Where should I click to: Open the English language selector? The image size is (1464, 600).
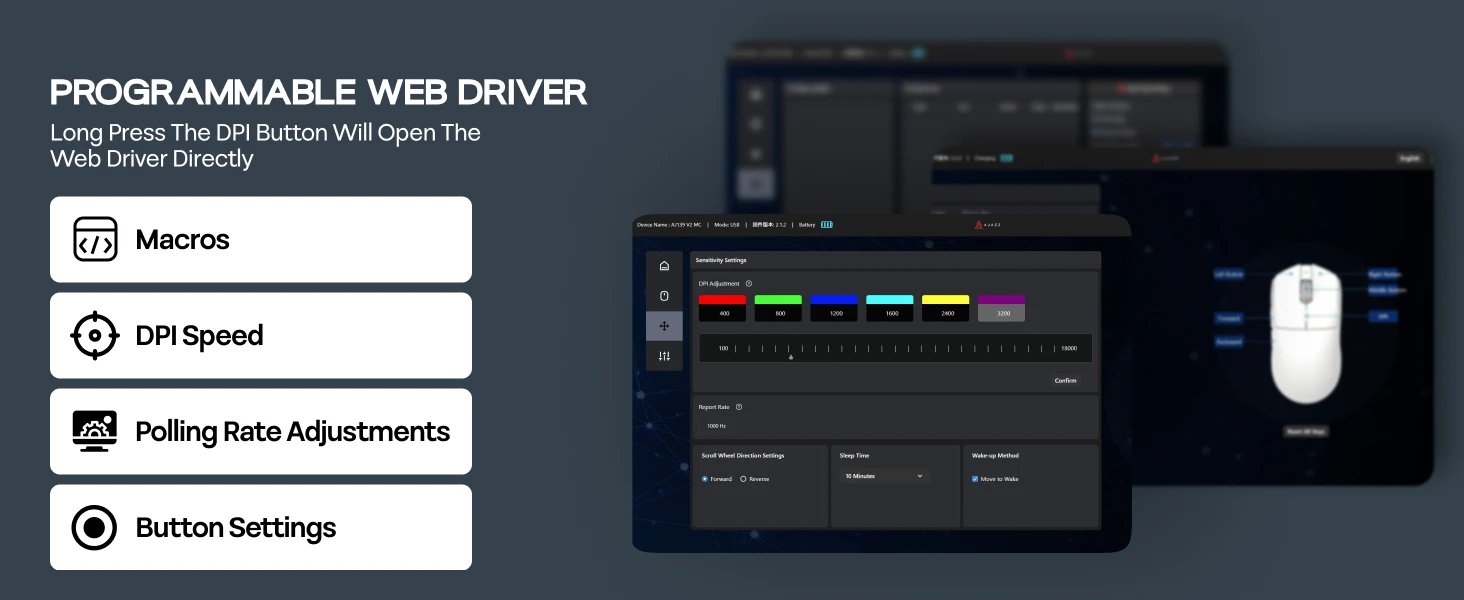(1410, 158)
